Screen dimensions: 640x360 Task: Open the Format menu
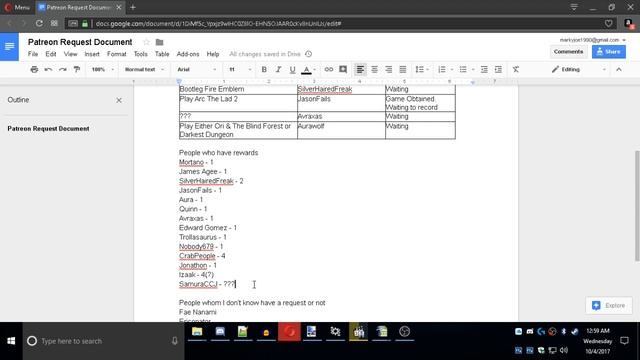[x=117, y=54]
